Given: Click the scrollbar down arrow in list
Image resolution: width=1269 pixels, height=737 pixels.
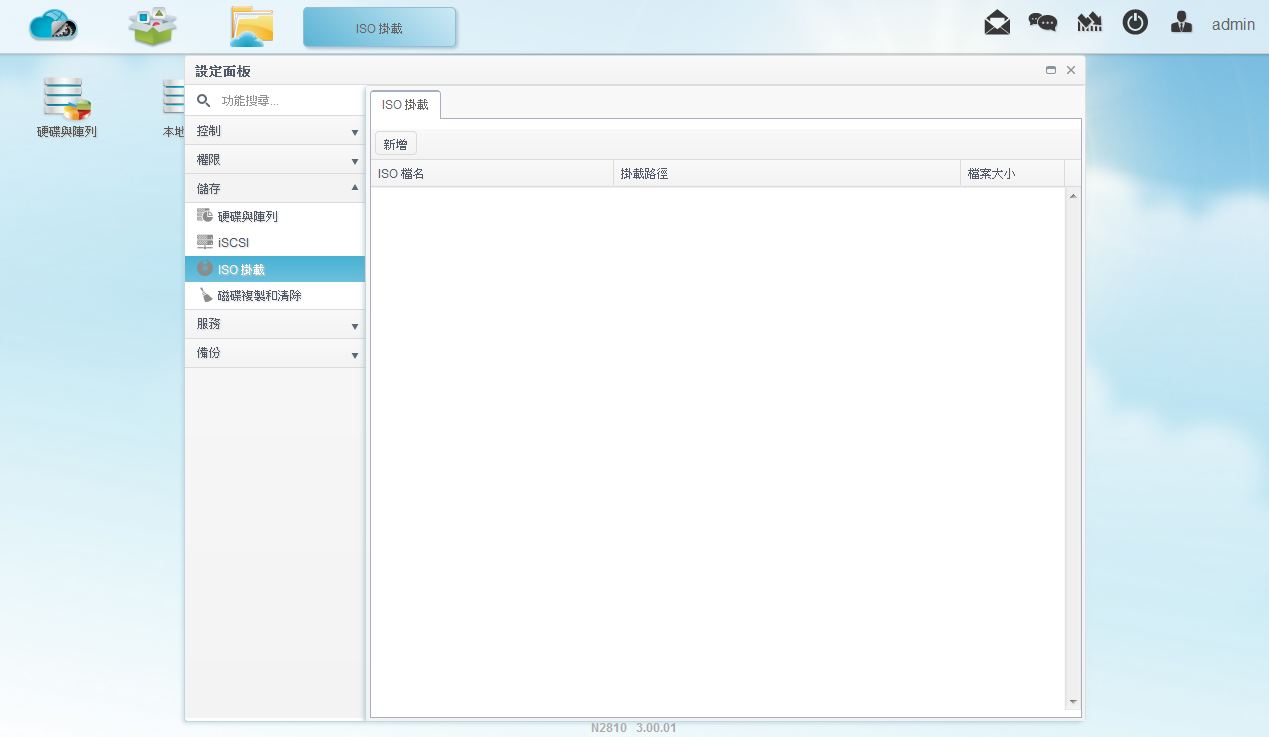Looking at the screenshot, I should [1073, 702].
